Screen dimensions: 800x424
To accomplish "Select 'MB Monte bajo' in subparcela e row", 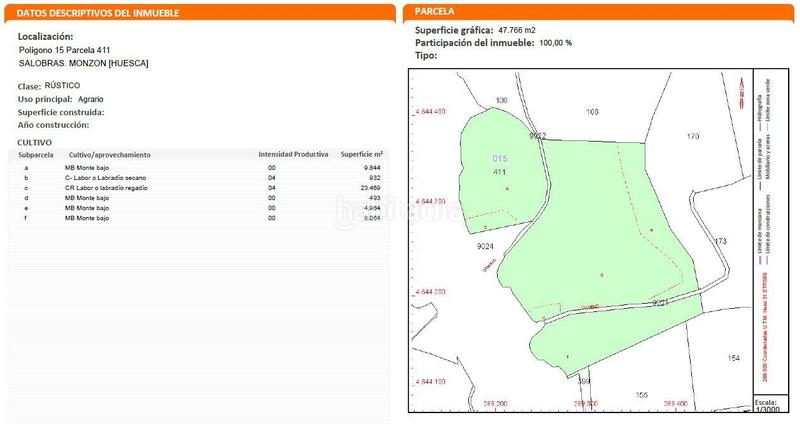I will [x=87, y=208].
